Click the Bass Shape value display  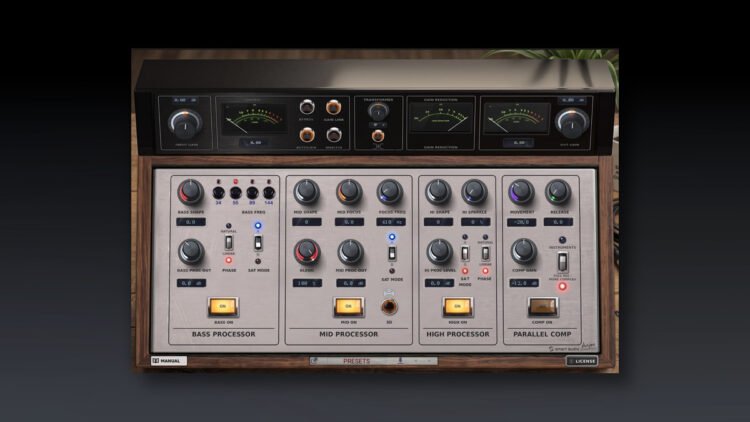(x=191, y=222)
